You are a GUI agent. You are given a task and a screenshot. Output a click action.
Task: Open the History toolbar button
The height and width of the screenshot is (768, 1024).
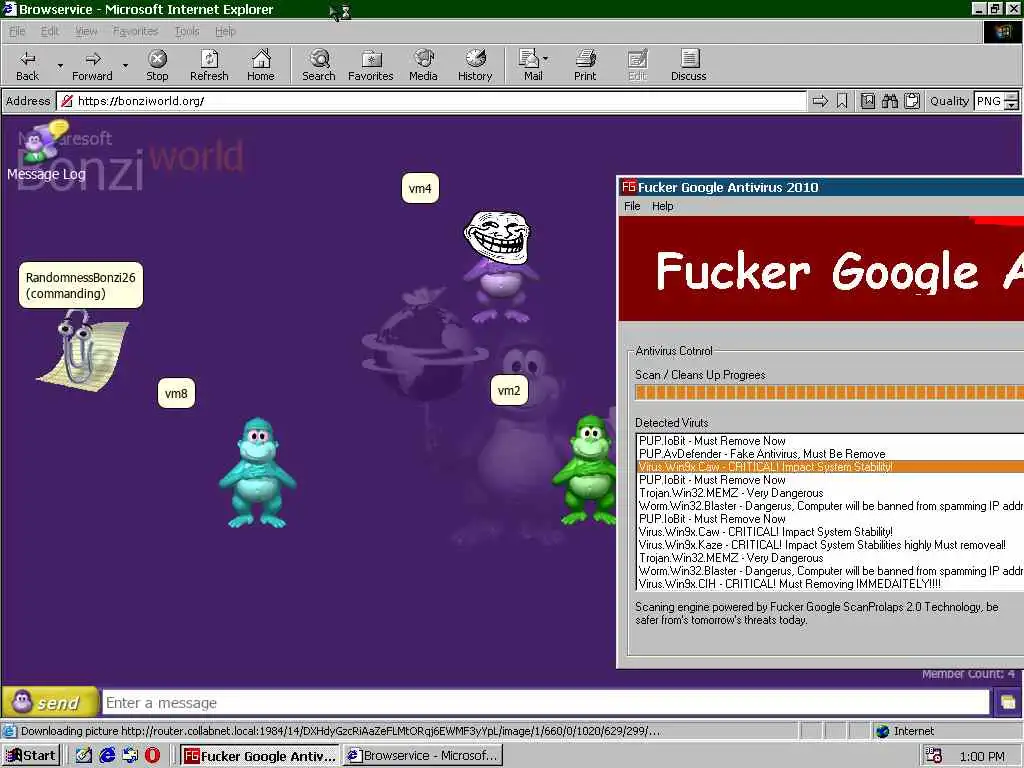pos(475,65)
